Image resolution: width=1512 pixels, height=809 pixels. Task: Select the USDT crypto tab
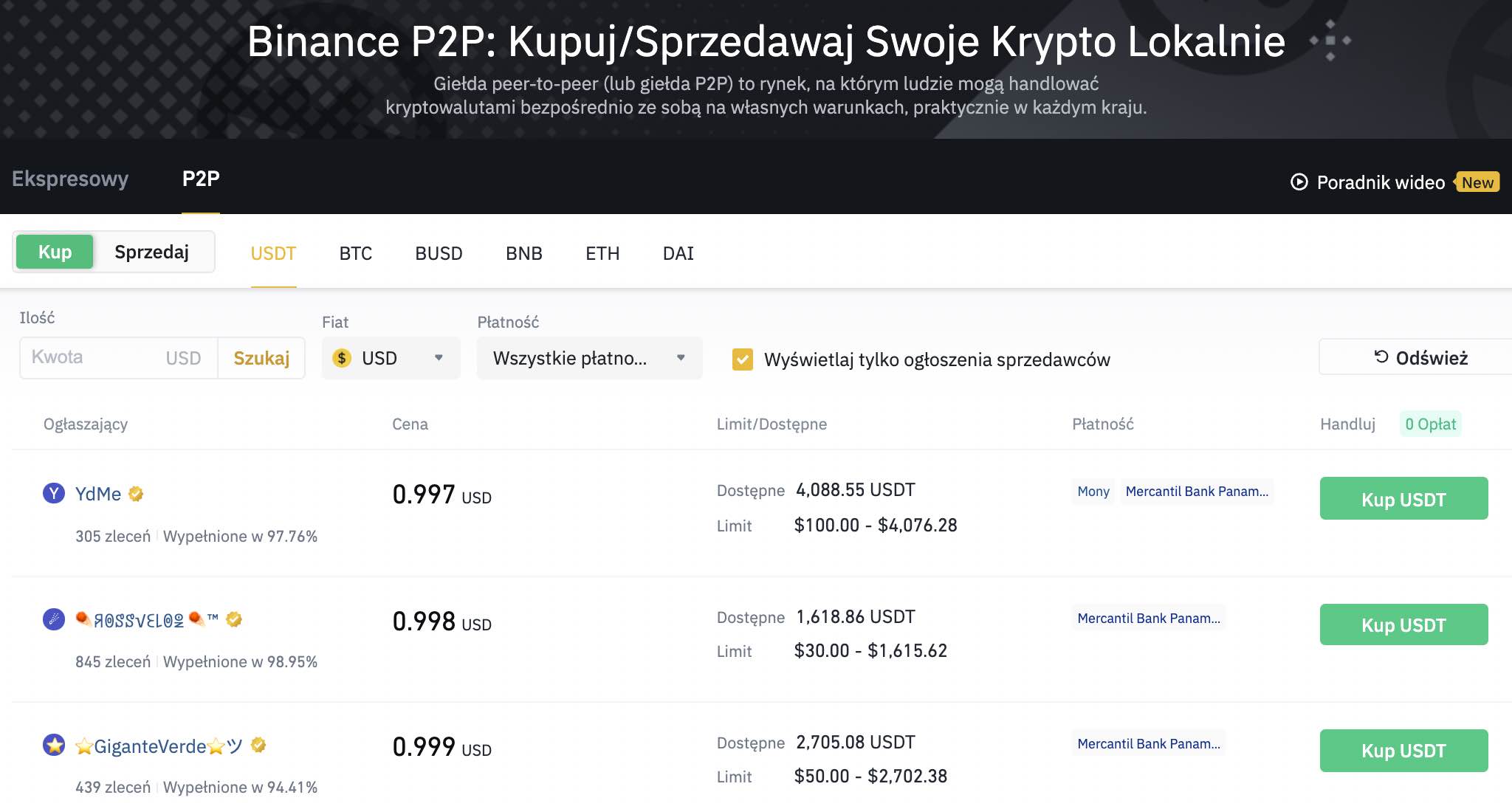tap(273, 253)
